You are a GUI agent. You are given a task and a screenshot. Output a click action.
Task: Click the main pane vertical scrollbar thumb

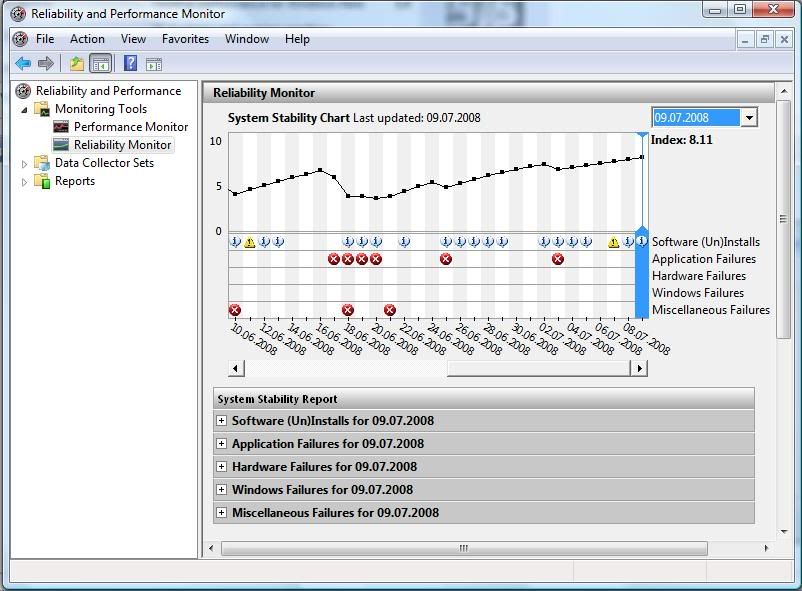(783, 219)
